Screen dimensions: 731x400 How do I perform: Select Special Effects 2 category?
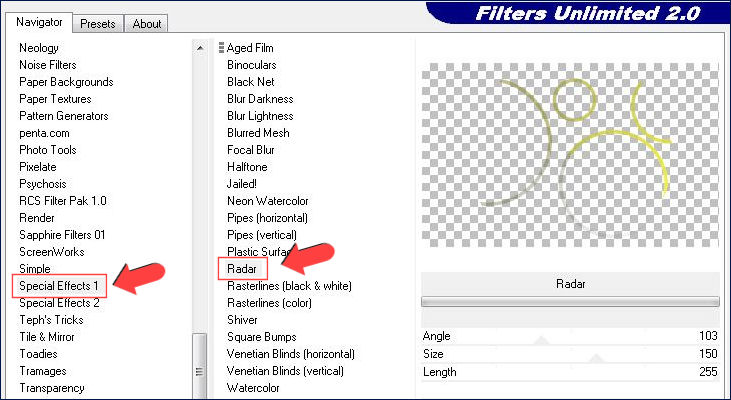pyautogui.click(x=59, y=303)
